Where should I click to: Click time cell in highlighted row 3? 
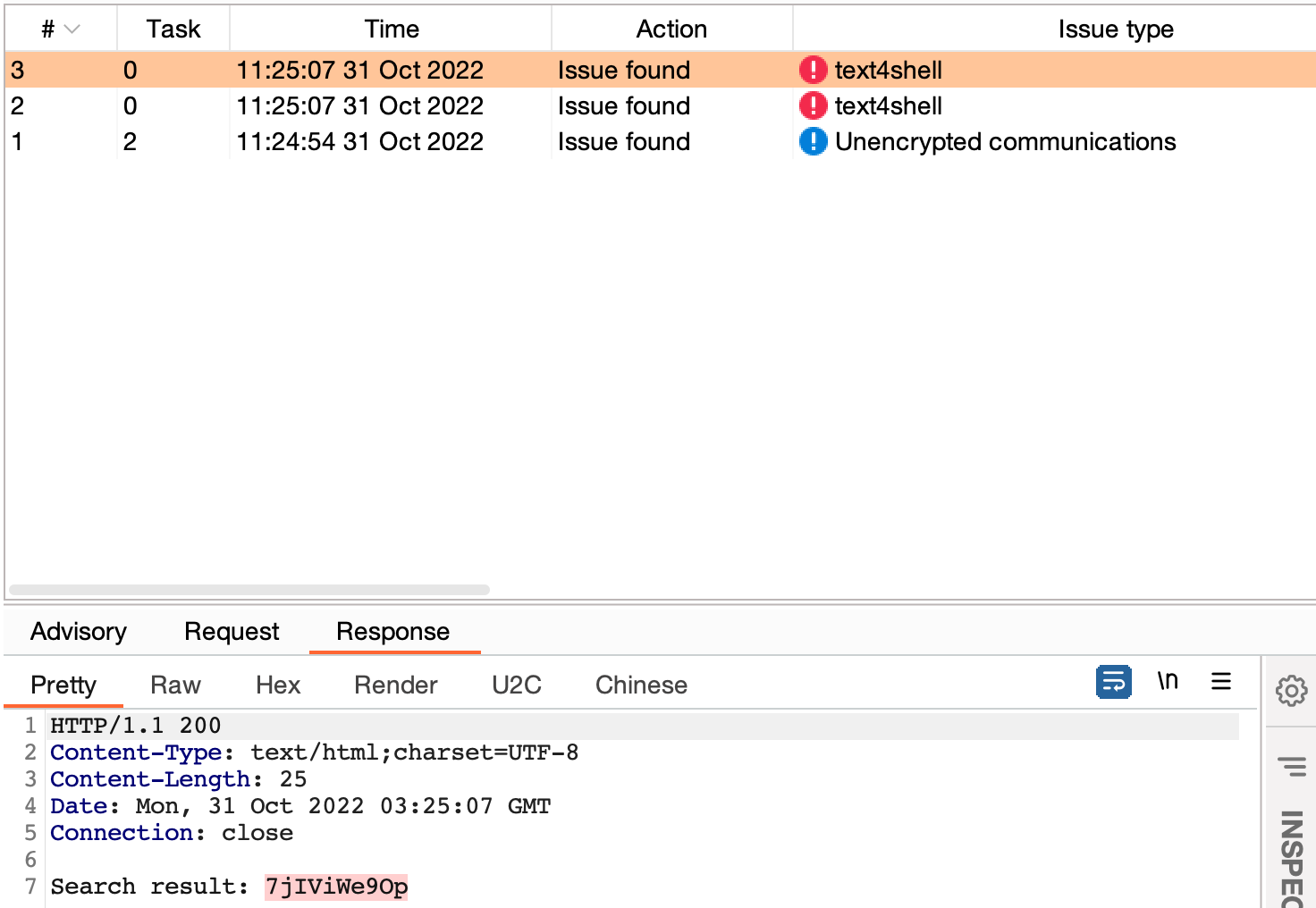359,70
